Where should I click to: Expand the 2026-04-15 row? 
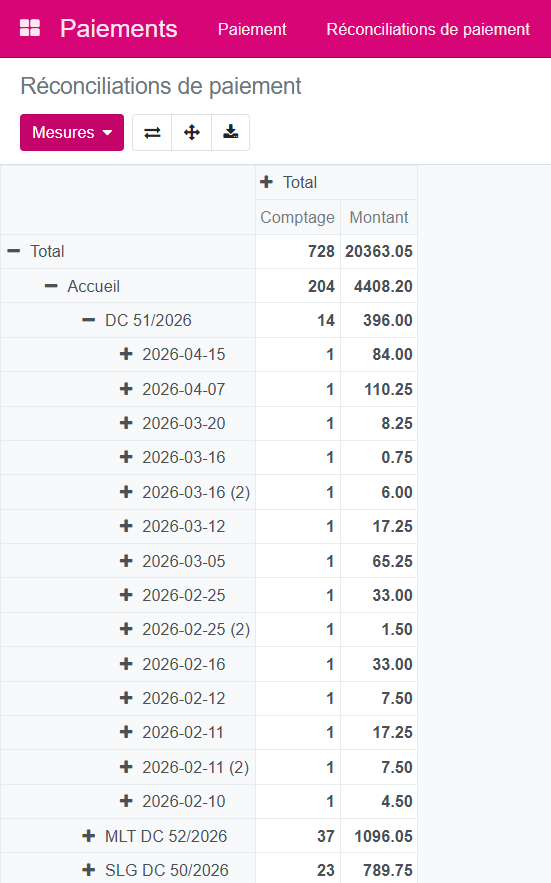click(x=126, y=354)
